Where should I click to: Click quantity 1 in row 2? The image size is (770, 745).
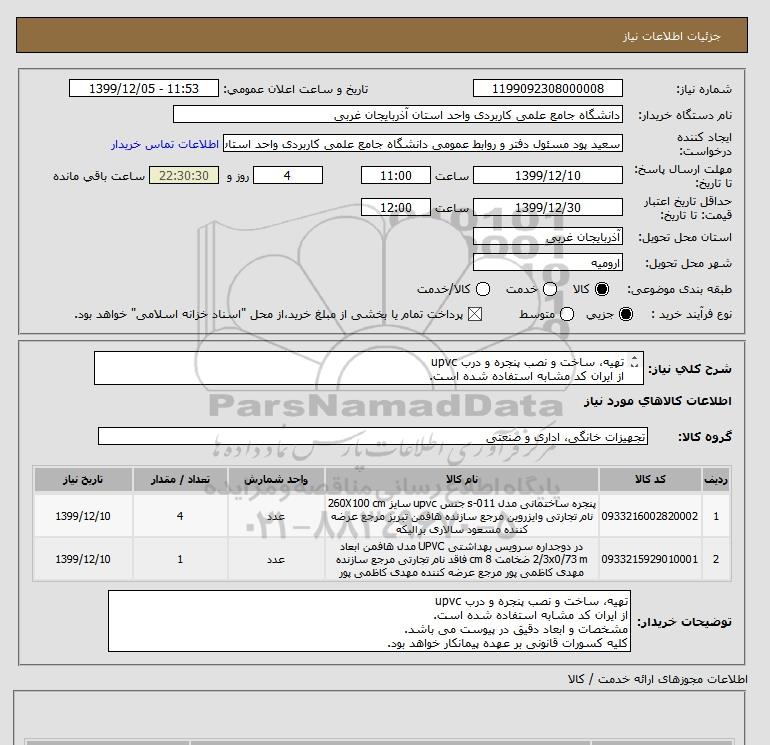(x=180, y=559)
